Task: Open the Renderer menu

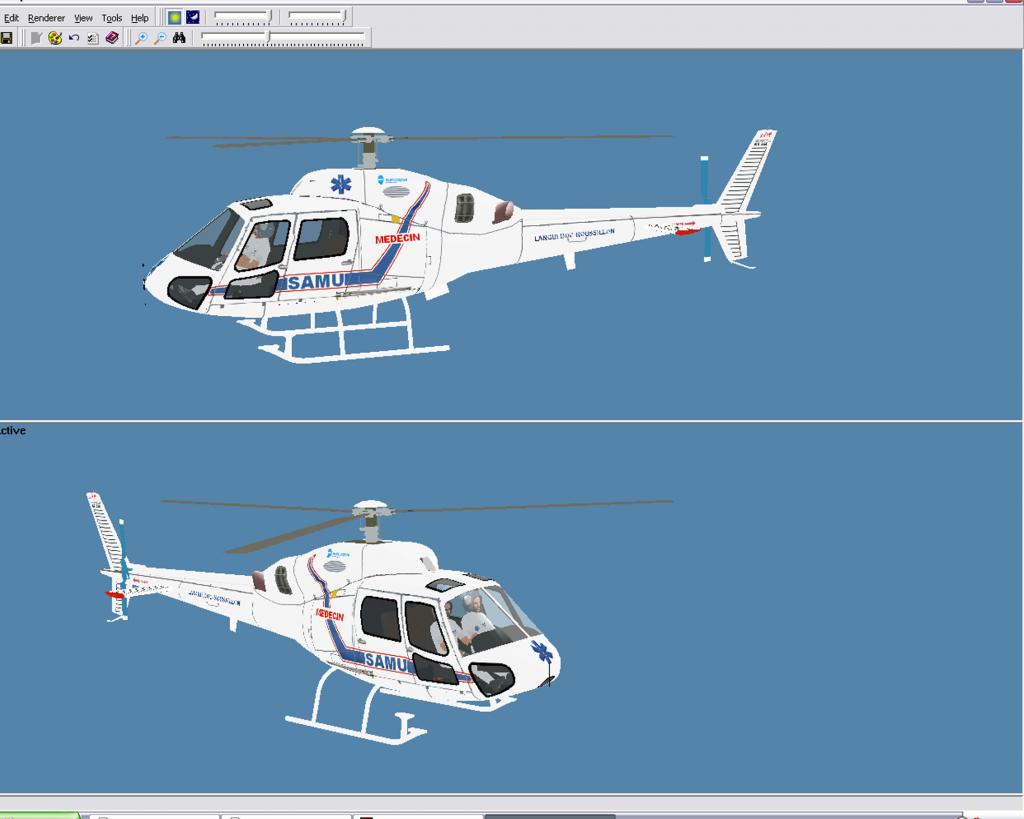Action: (x=46, y=18)
